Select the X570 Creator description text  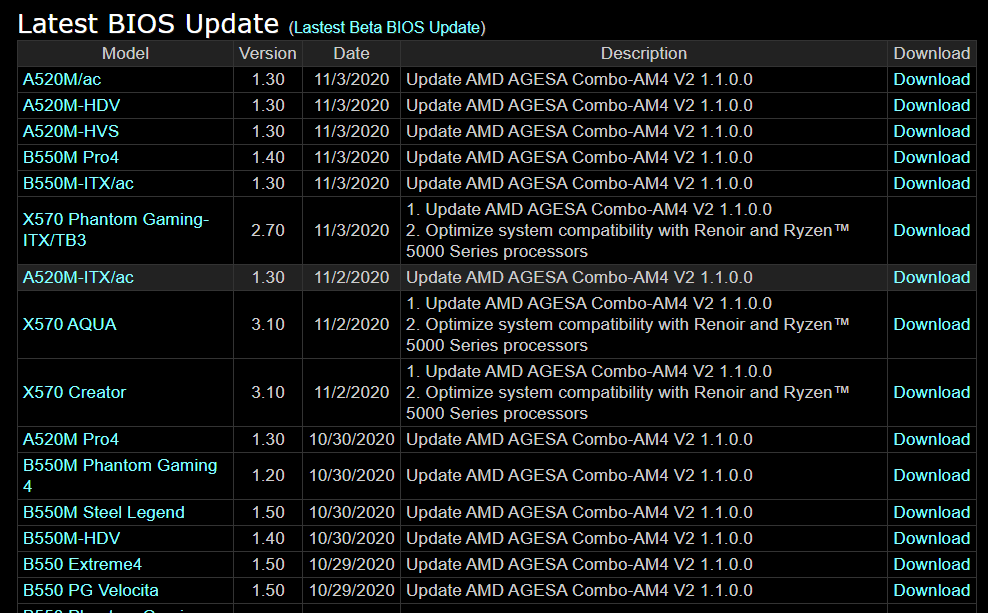pyautogui.click(x=628, y=392)
